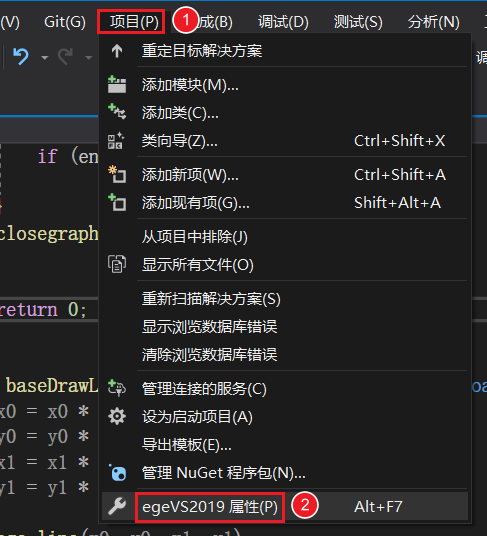The height and width of the screenshot is (536, 487).
Task: Click the show all files icon
Action: click(x=117, y=264)
